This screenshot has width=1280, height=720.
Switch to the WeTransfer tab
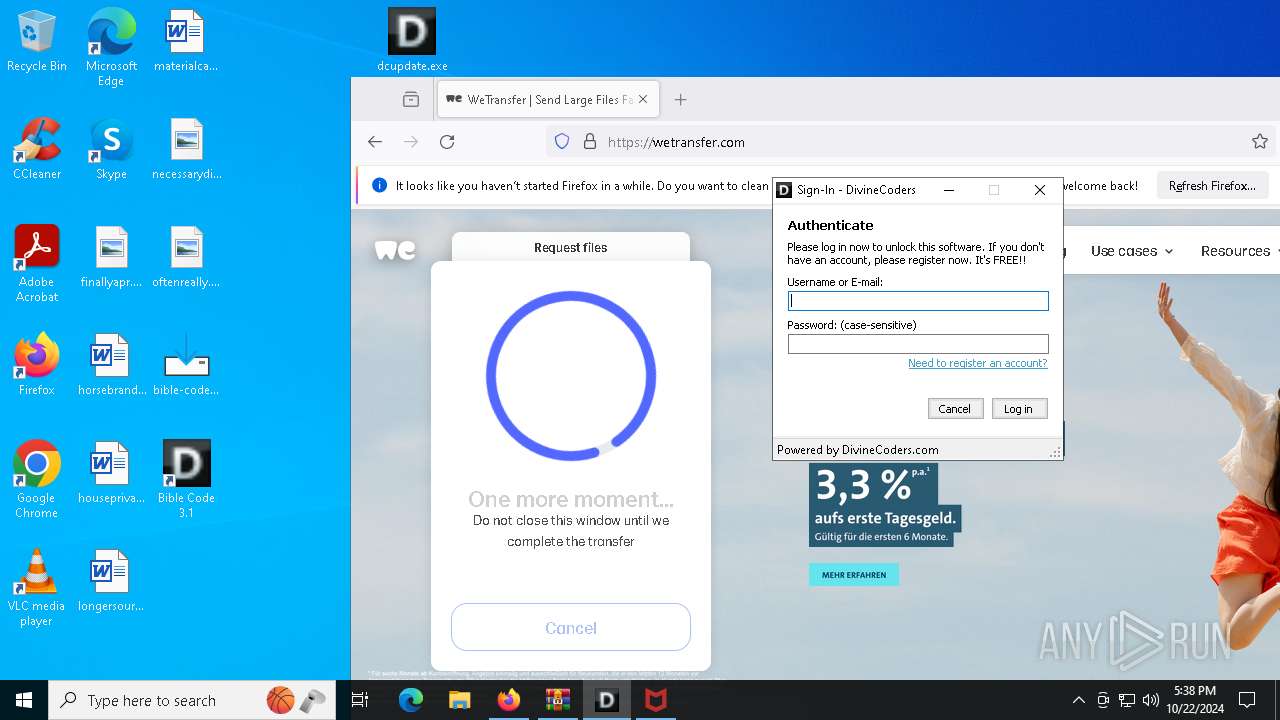click(x=547, y=99)
